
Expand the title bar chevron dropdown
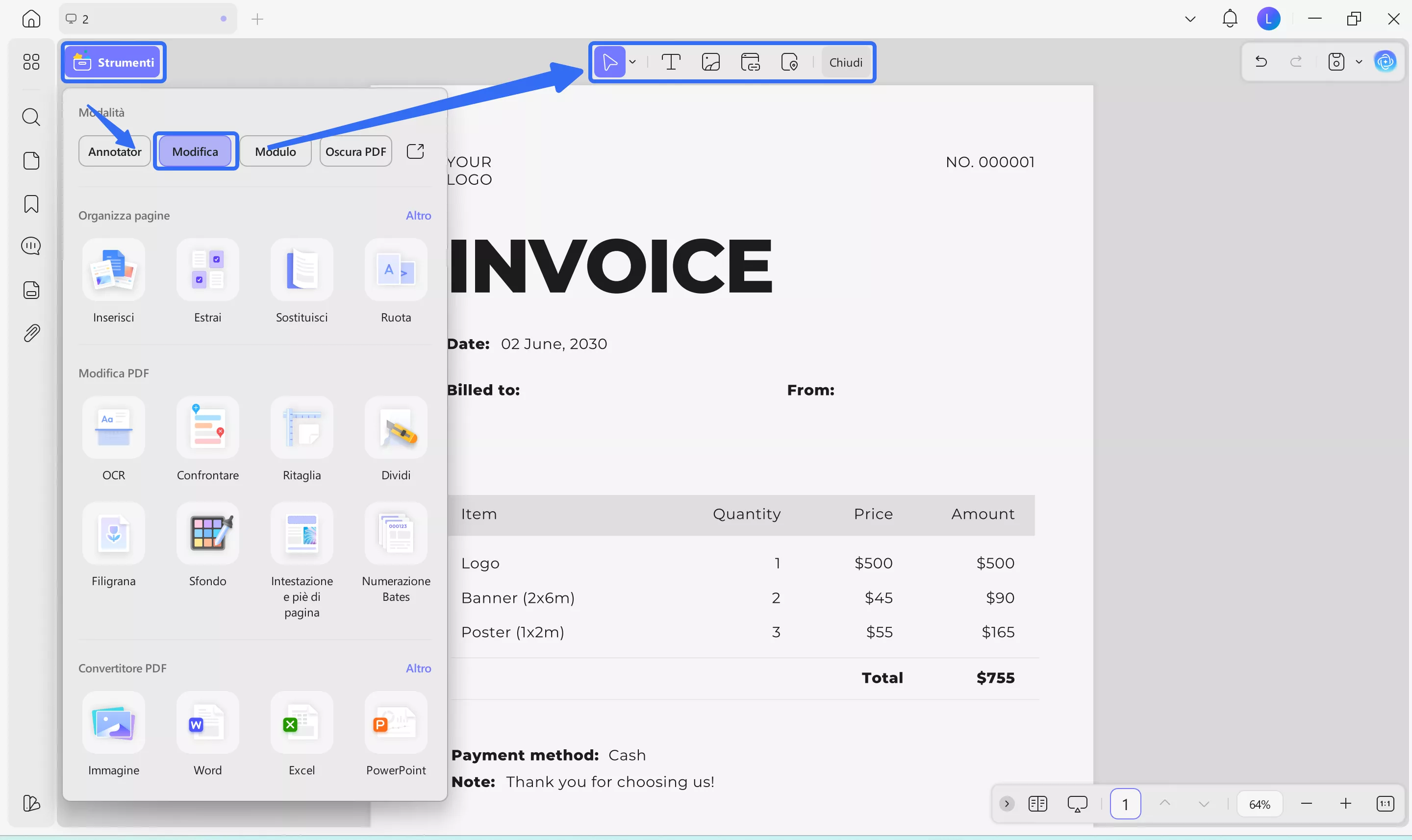point(1190,19)
